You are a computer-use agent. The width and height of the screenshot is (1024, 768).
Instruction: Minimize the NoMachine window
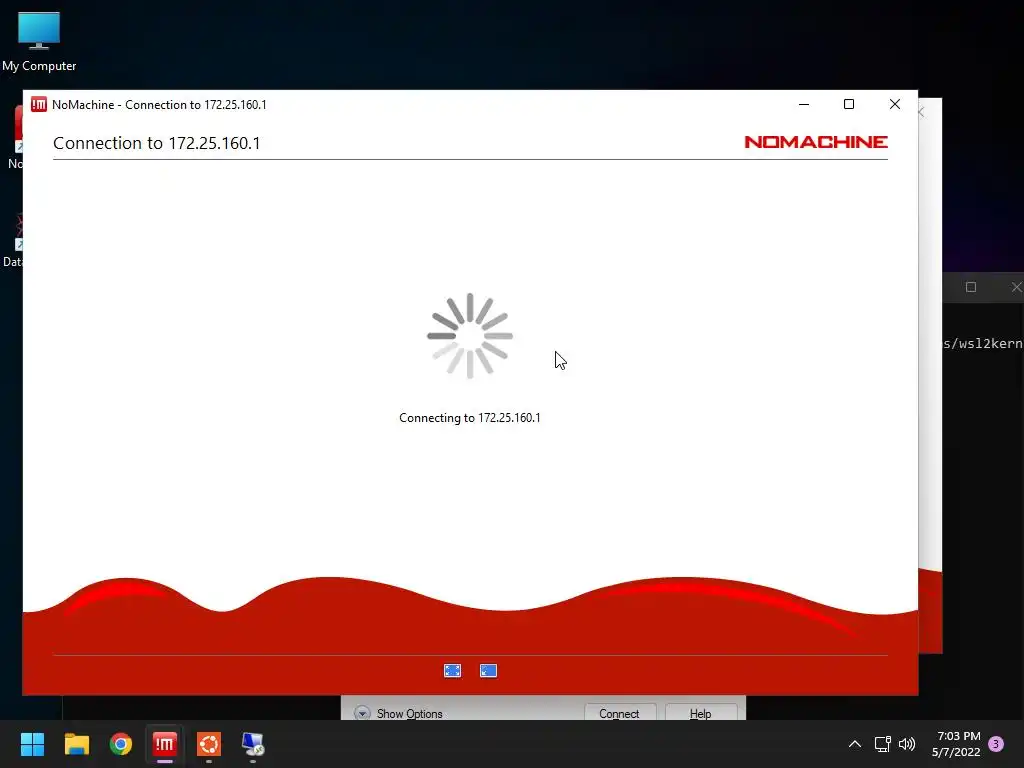(804, 104)
